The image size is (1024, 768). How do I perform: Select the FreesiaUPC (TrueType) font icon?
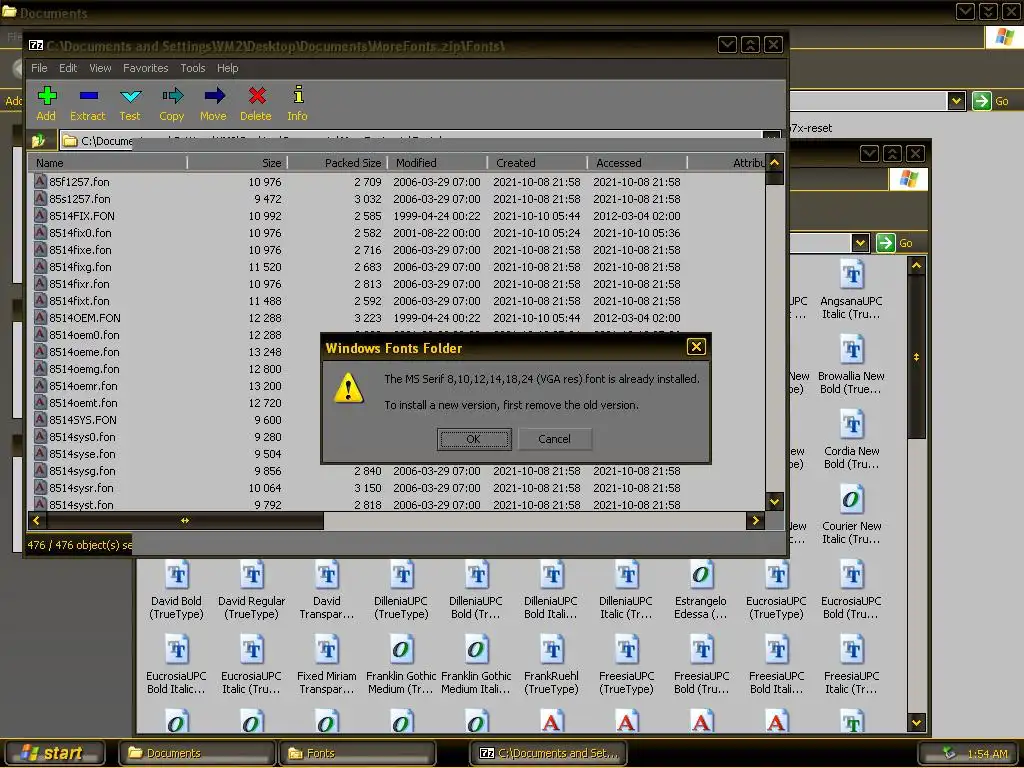click(x=626, y=650)
